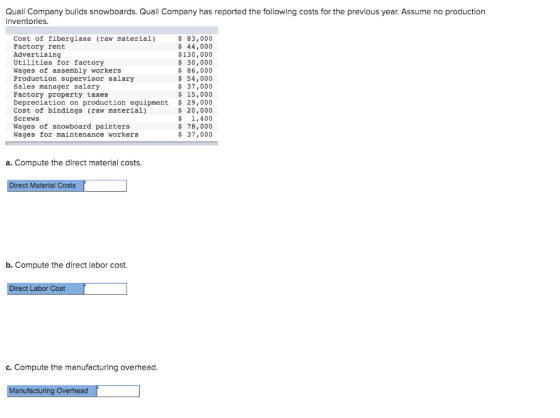Select the Direct Material Costs label cell
The height and width of the screenshot is (418, 560).
tap(45, 186)
